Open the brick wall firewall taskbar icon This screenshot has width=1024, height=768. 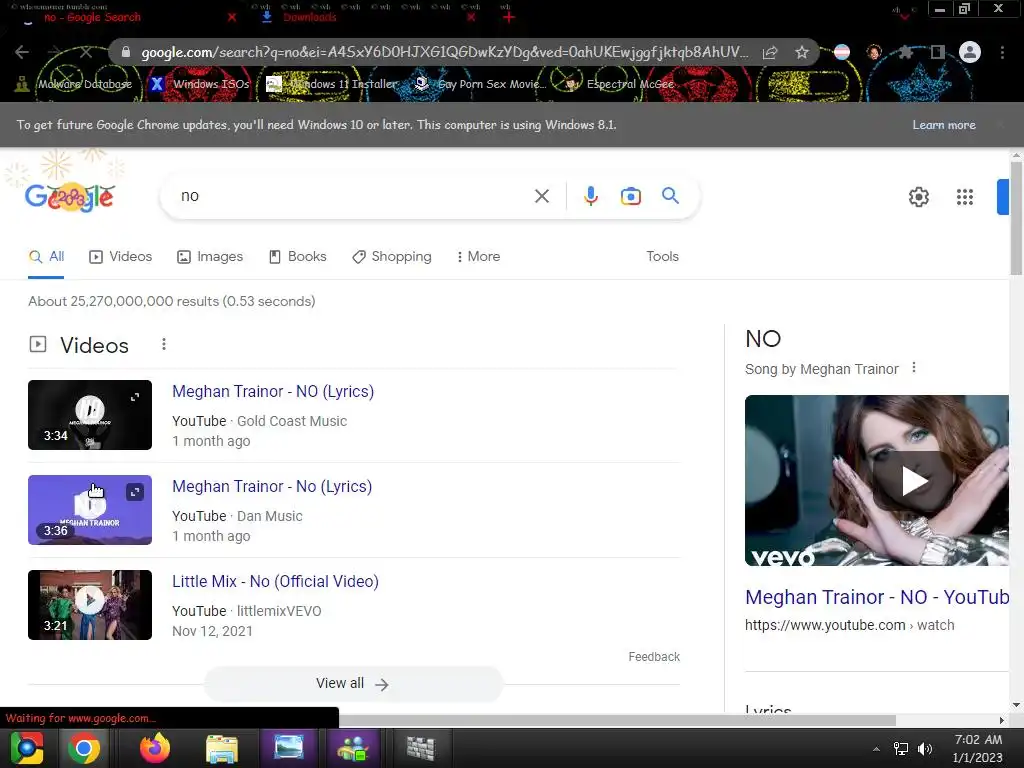(420, 748)
